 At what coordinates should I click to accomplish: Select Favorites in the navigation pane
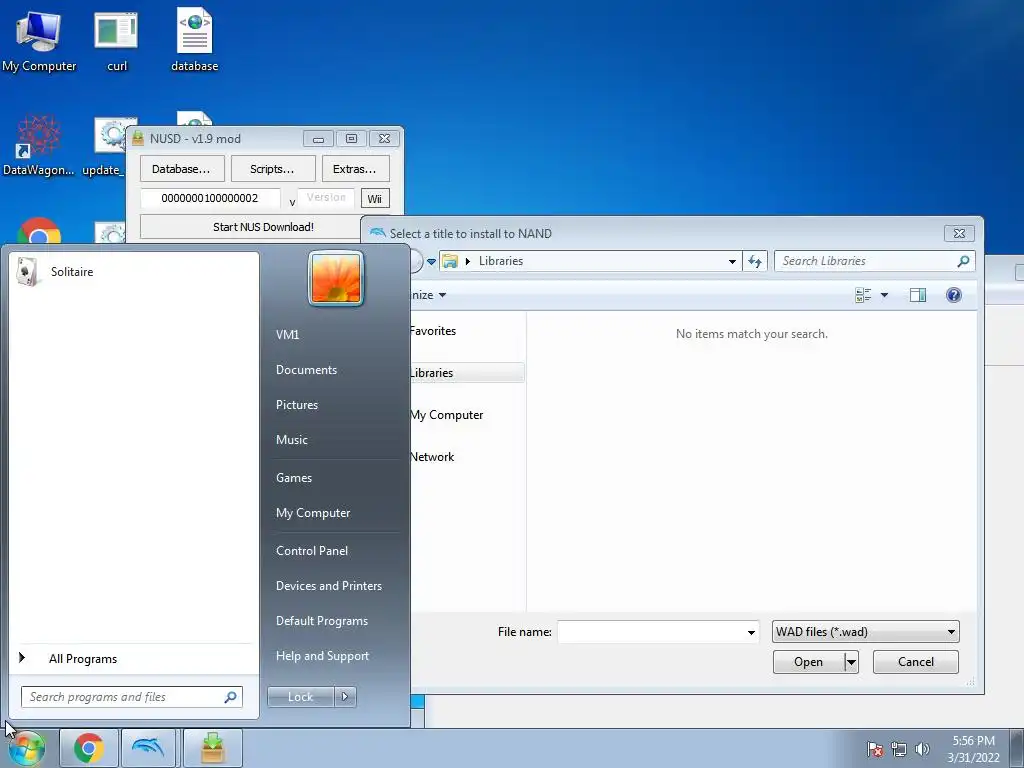click(x=434, y=331)
